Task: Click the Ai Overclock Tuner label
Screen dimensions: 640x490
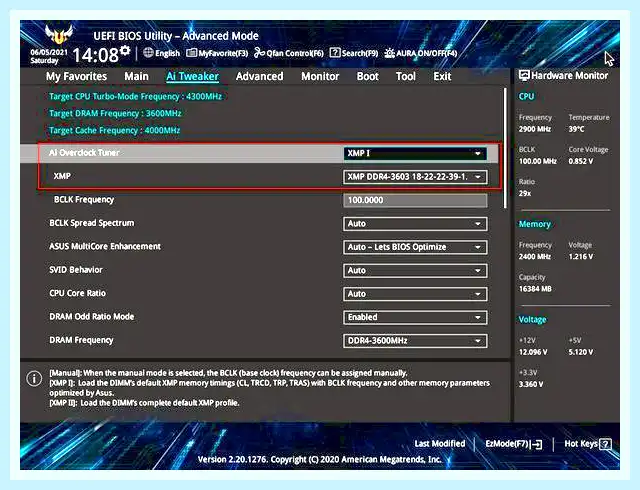Action: pyautogui.click(x=84, y=152)
